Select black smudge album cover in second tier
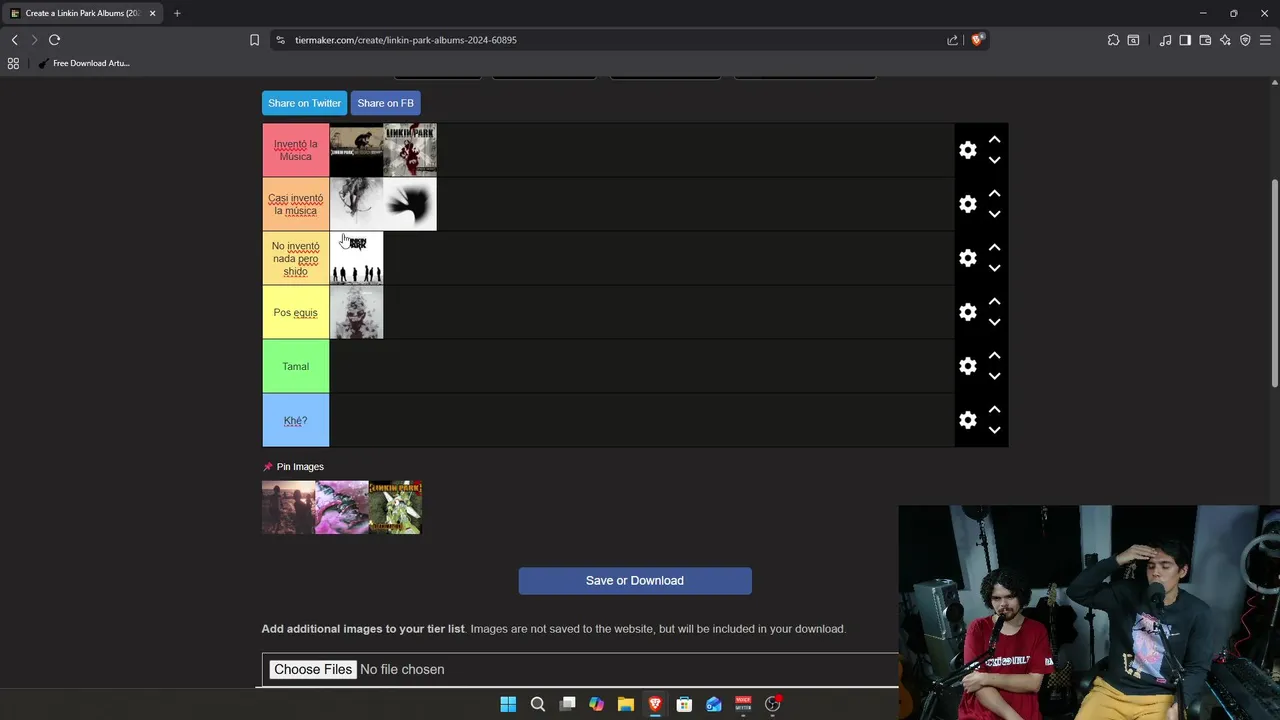The image size is (1280, 720). [410, 204]
